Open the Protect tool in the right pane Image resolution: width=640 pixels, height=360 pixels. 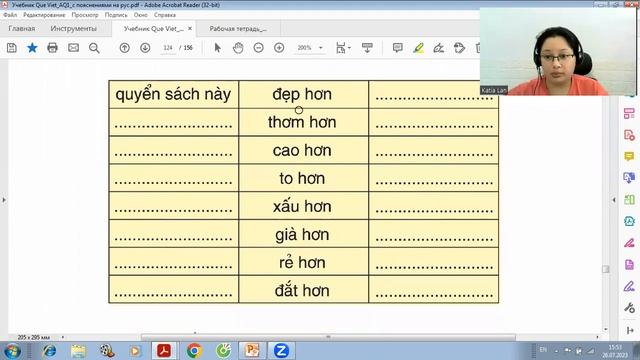[629, 221]
